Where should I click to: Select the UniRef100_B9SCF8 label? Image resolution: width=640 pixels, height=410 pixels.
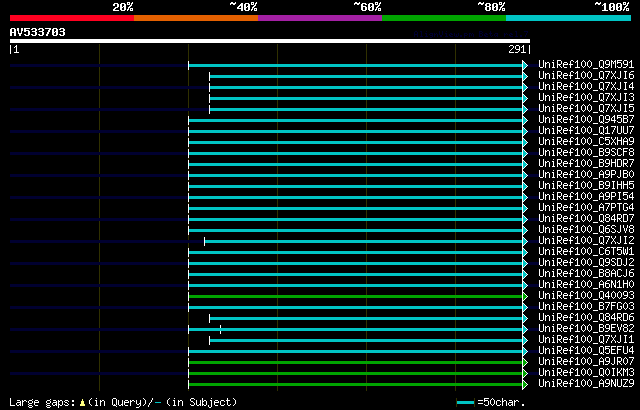(x=586, y=153)
